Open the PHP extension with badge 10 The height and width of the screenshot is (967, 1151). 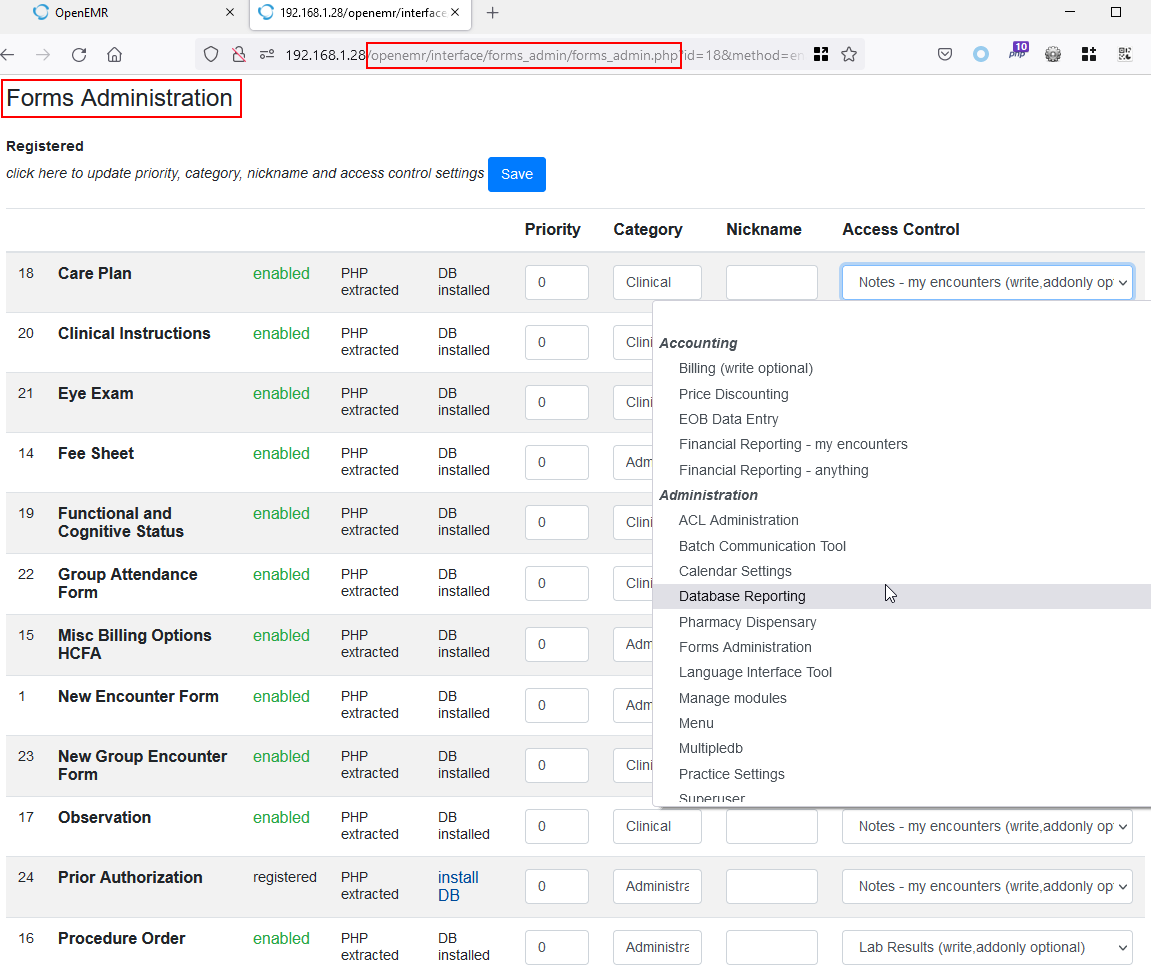[1018, 51]
